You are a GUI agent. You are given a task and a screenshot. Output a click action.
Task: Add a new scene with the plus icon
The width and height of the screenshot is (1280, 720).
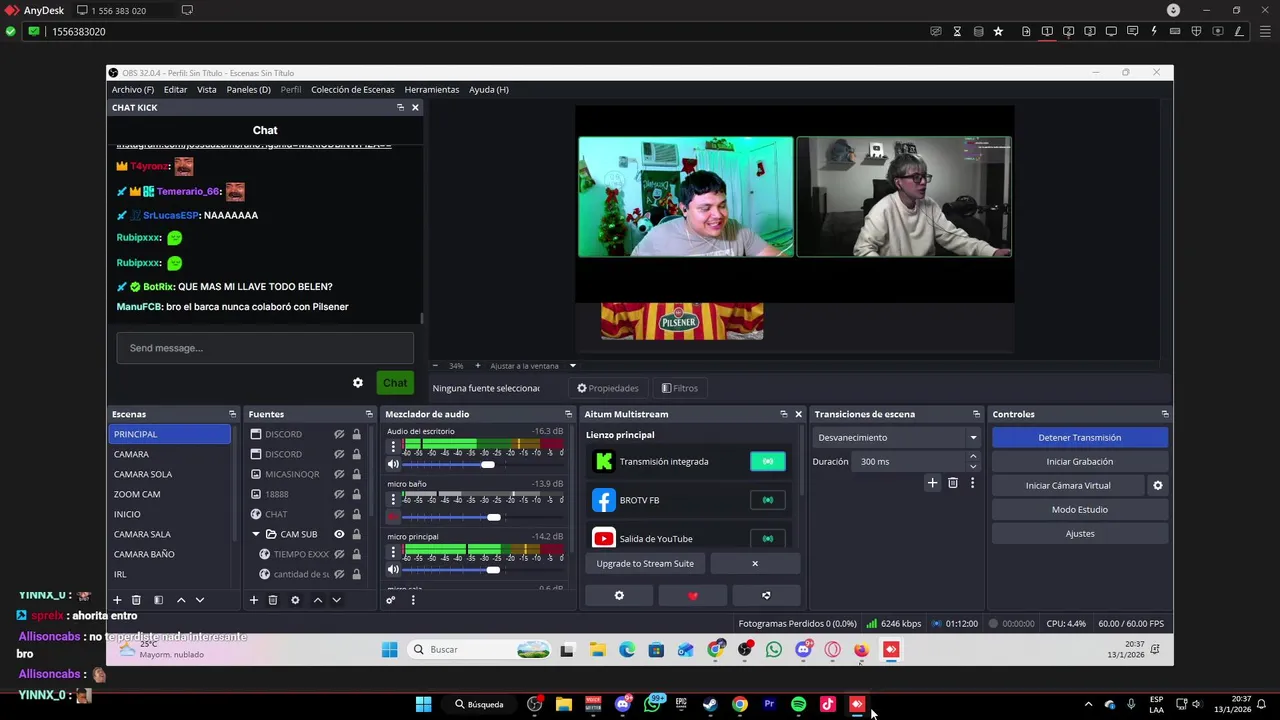(117, 600)
